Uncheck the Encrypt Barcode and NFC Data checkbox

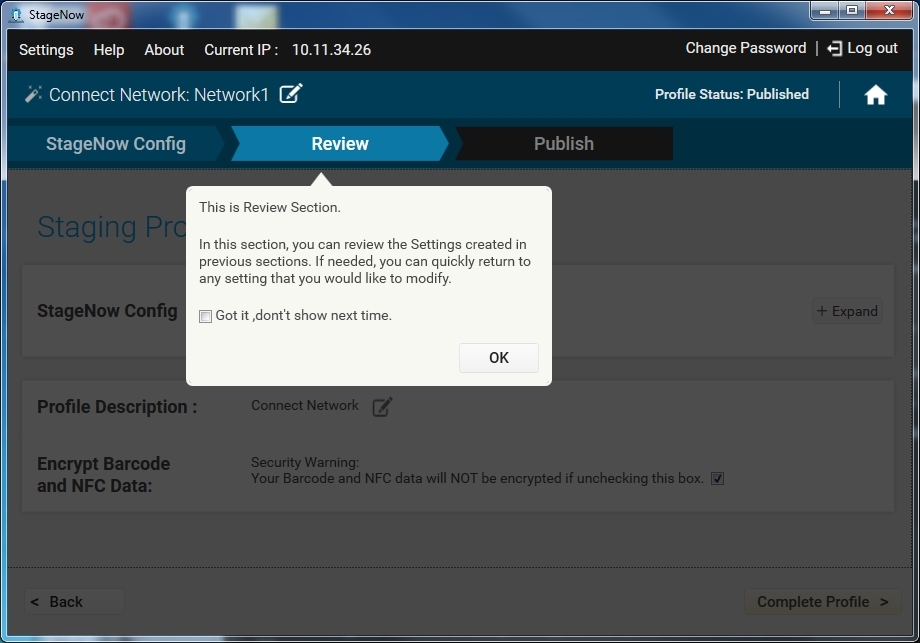coord(717,479)
